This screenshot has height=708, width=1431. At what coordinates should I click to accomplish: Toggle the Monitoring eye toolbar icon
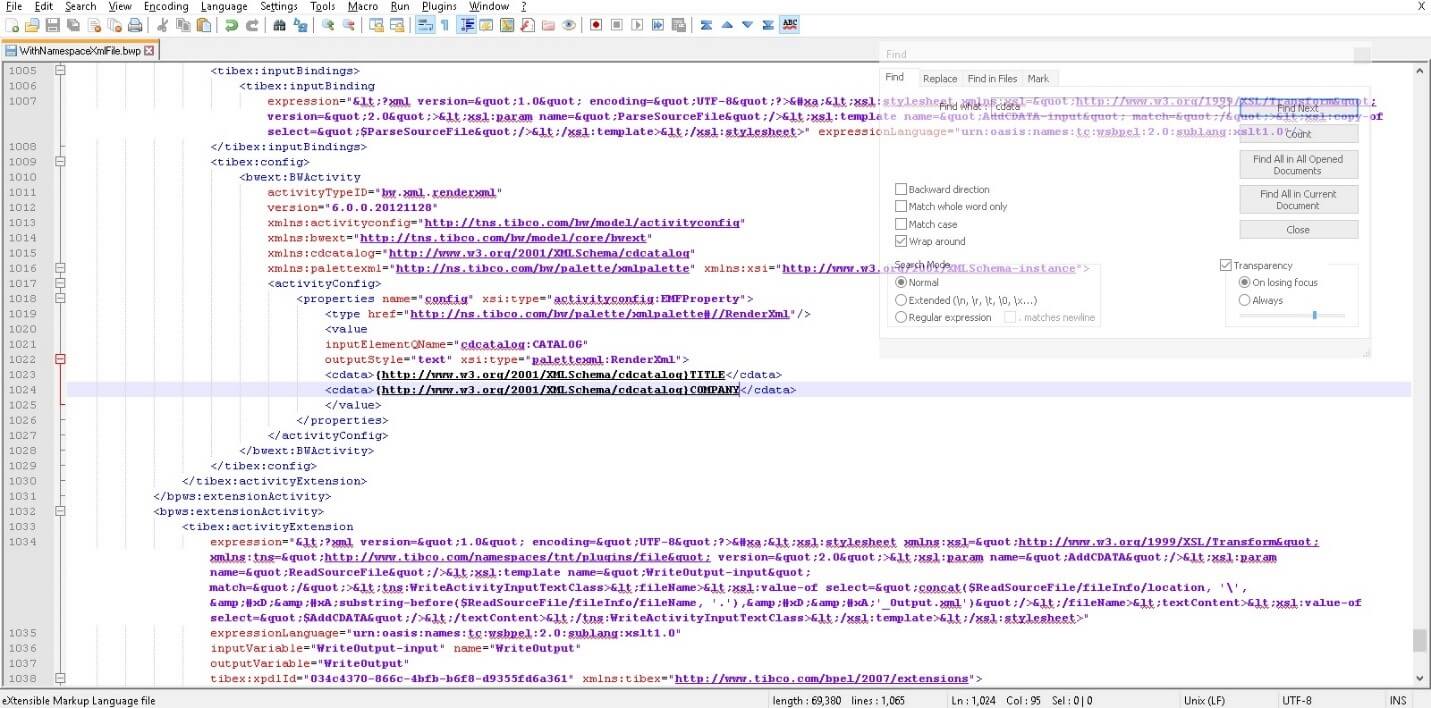(569, 24)
